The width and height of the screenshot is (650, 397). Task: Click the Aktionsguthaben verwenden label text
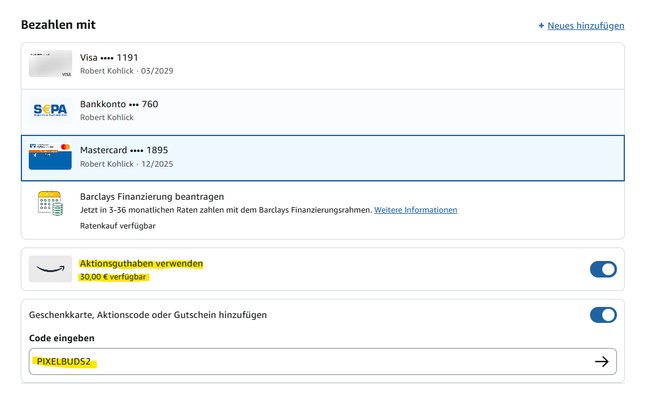[141, 264]
